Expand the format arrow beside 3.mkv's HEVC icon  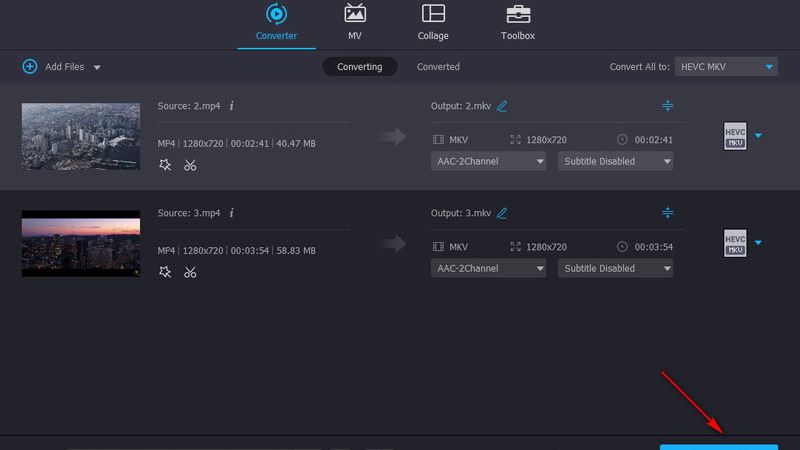point(758,243)
